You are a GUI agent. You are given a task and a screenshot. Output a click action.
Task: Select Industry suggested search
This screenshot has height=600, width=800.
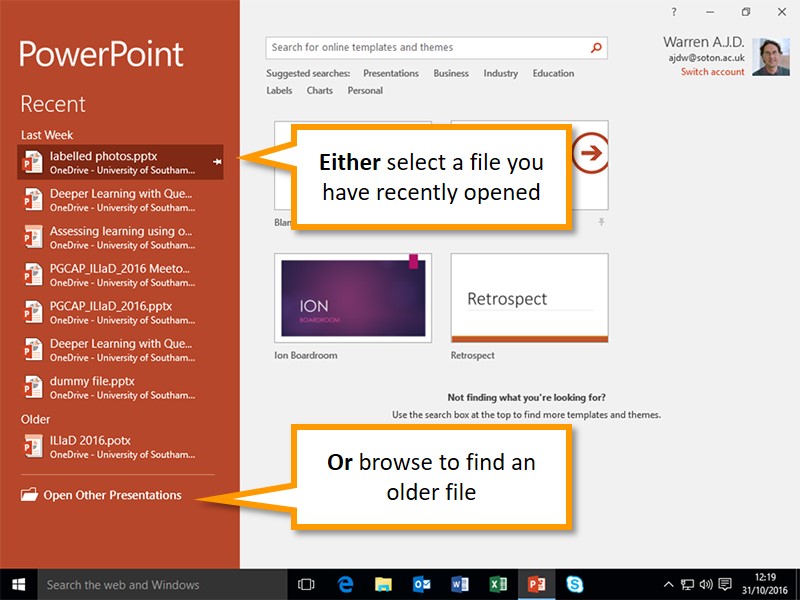coord(501,73)
